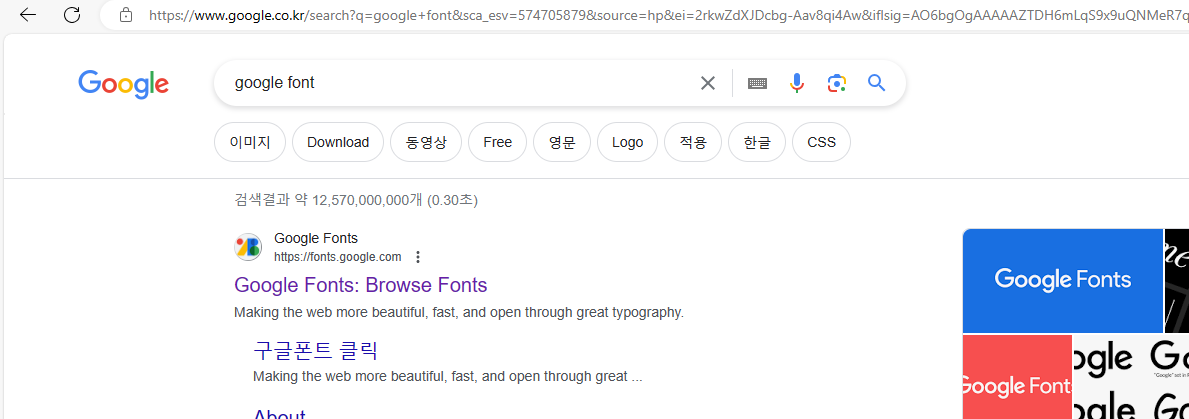The width and height of the screenshot is (1189, 419).
Task: Pick the Logo filter chip
Action: 627,142
